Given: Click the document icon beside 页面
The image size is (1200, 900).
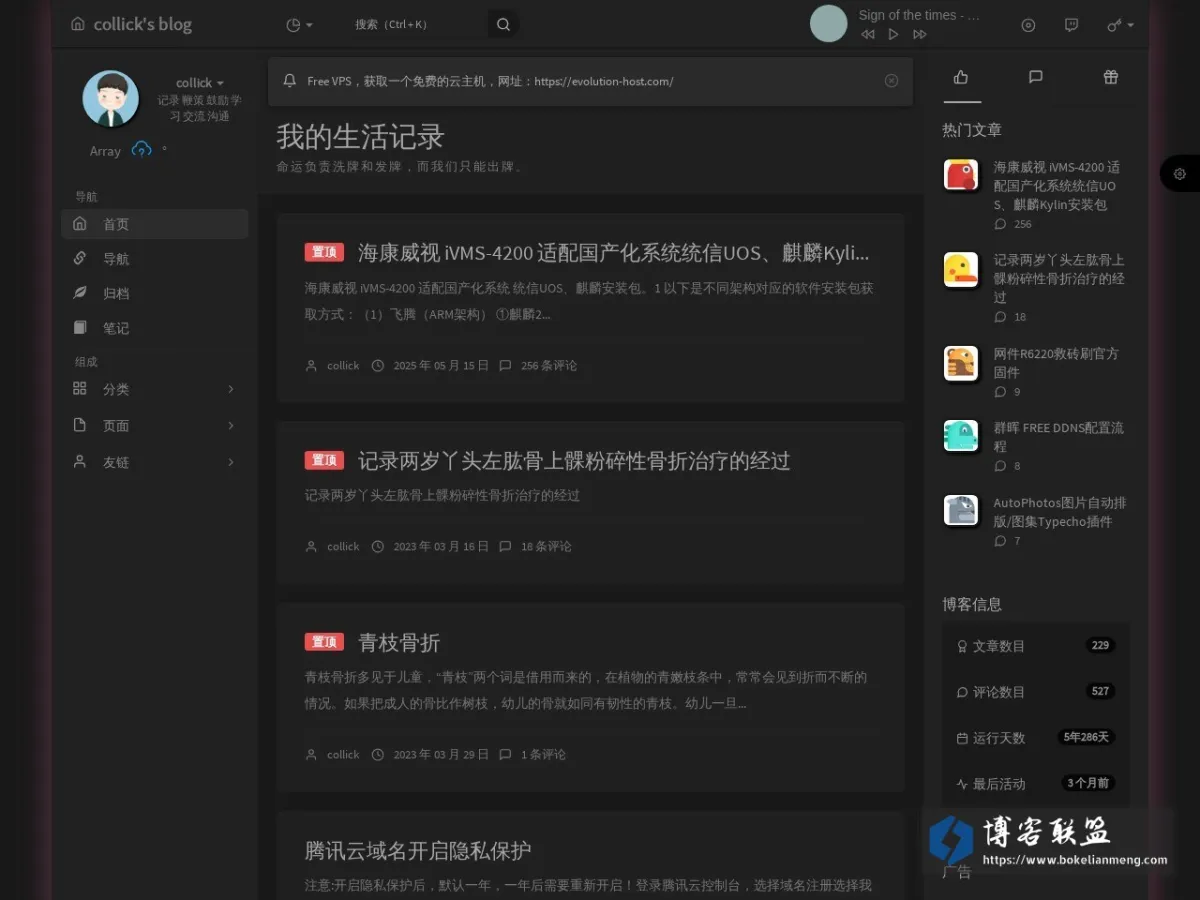Looking at the screenshot, I should (80, 425).
